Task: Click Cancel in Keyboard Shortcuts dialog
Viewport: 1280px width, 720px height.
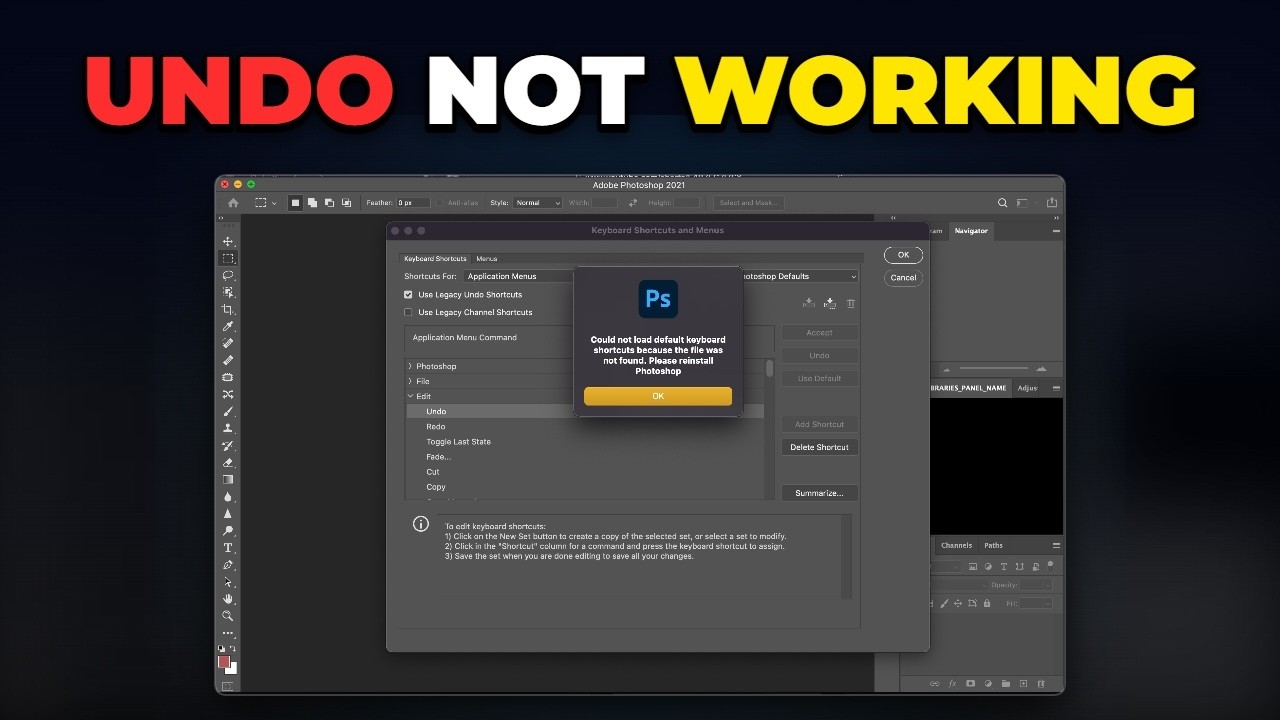Action: click(903, 277)
